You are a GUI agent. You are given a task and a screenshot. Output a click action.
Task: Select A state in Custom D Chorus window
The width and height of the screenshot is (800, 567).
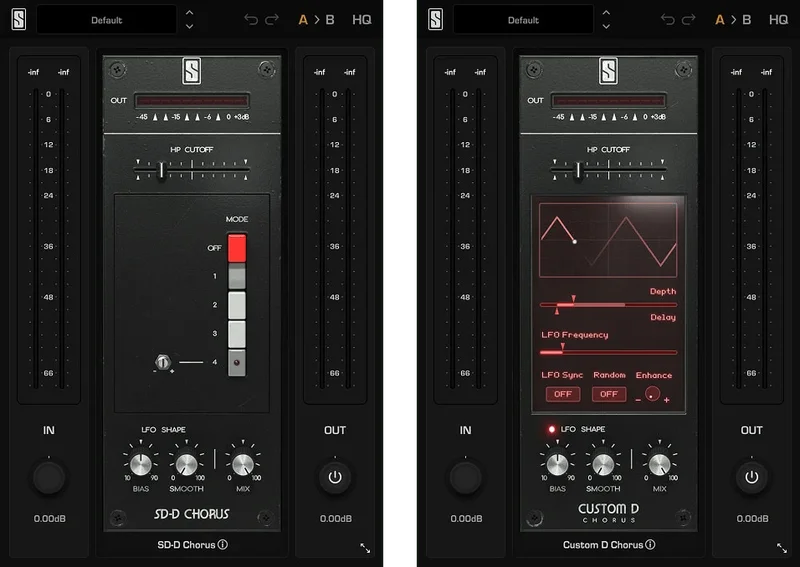720,20
